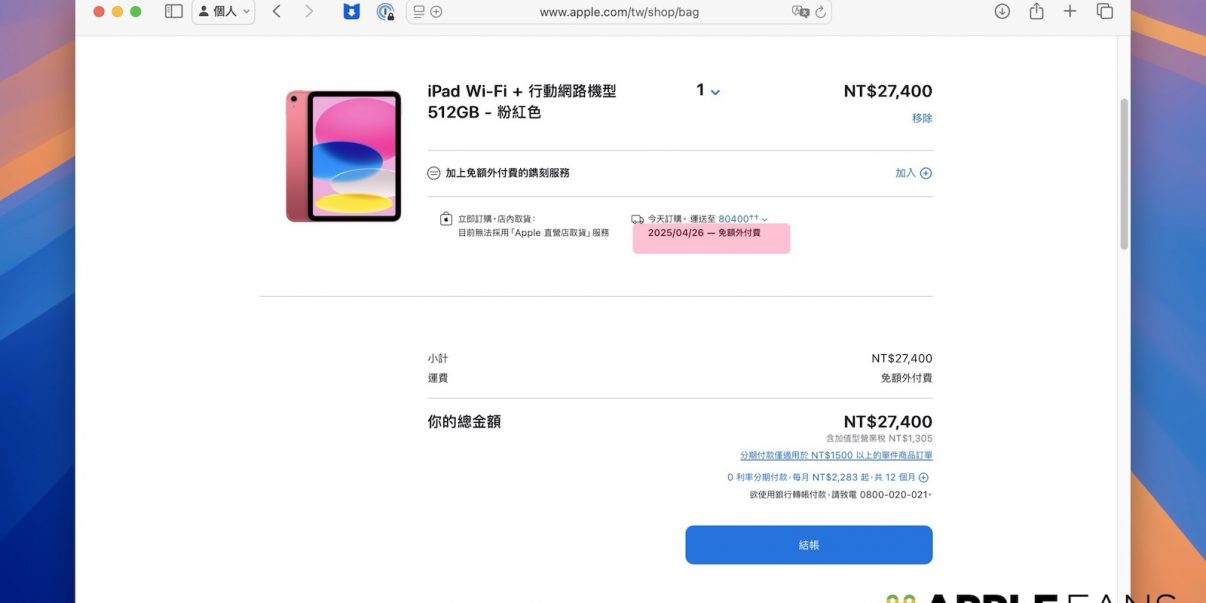
Task: Show Safari downloads
Action: coord(1002,11)
